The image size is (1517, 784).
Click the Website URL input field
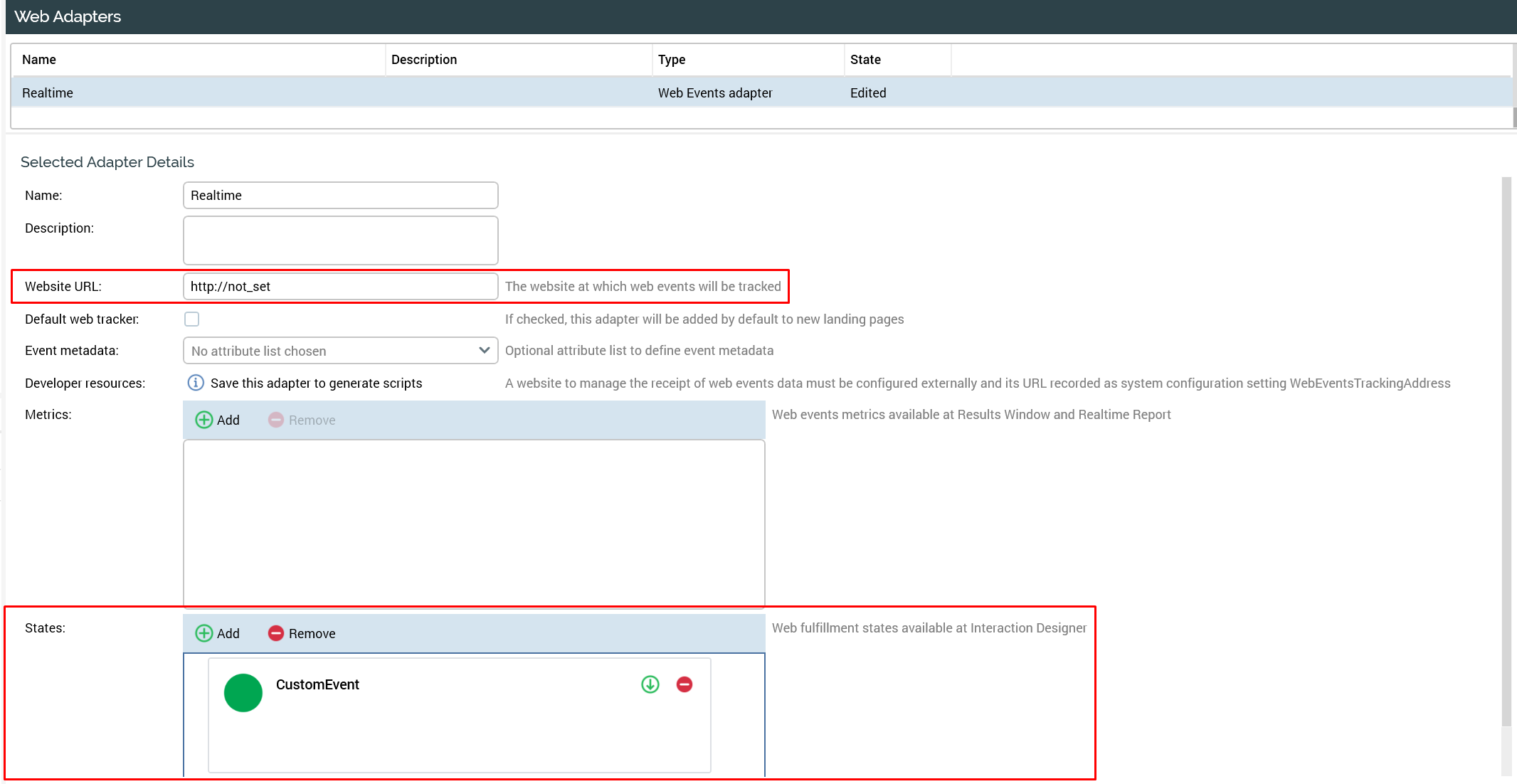click(340, 287)
